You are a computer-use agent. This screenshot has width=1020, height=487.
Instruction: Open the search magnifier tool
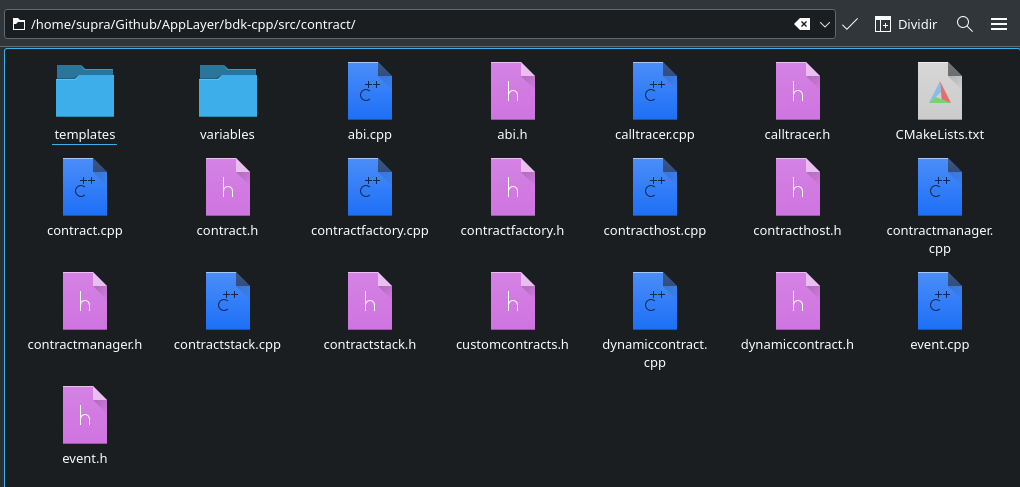965,25
